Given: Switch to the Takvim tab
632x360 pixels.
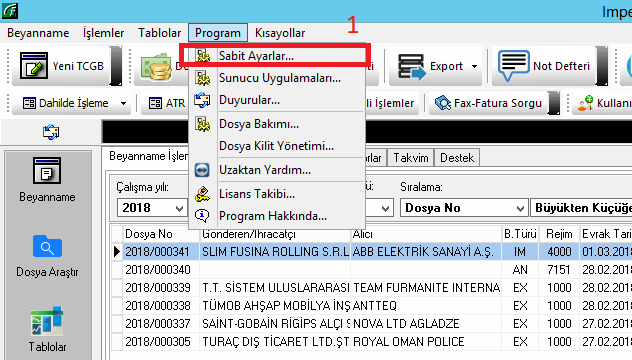Looking at the screenshot, I should (410, 158).
